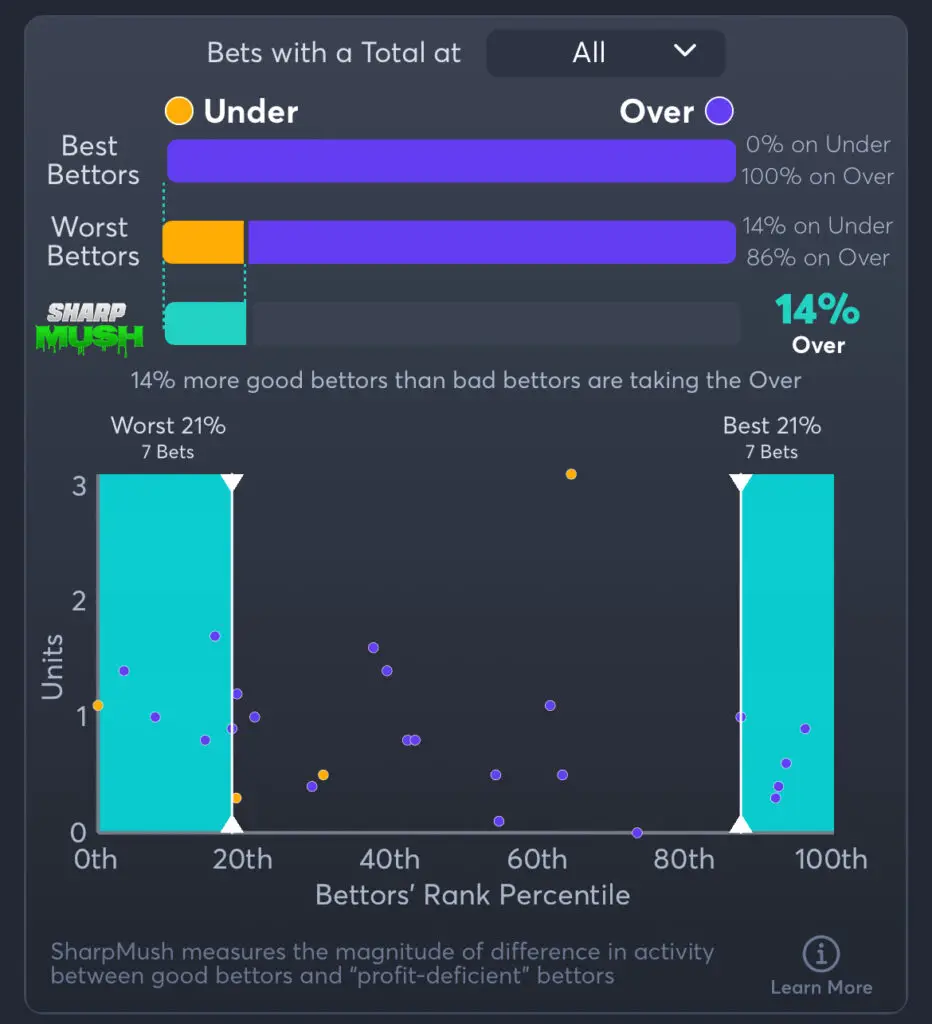Click the orange Under legend circle

(x=179, y=111)
